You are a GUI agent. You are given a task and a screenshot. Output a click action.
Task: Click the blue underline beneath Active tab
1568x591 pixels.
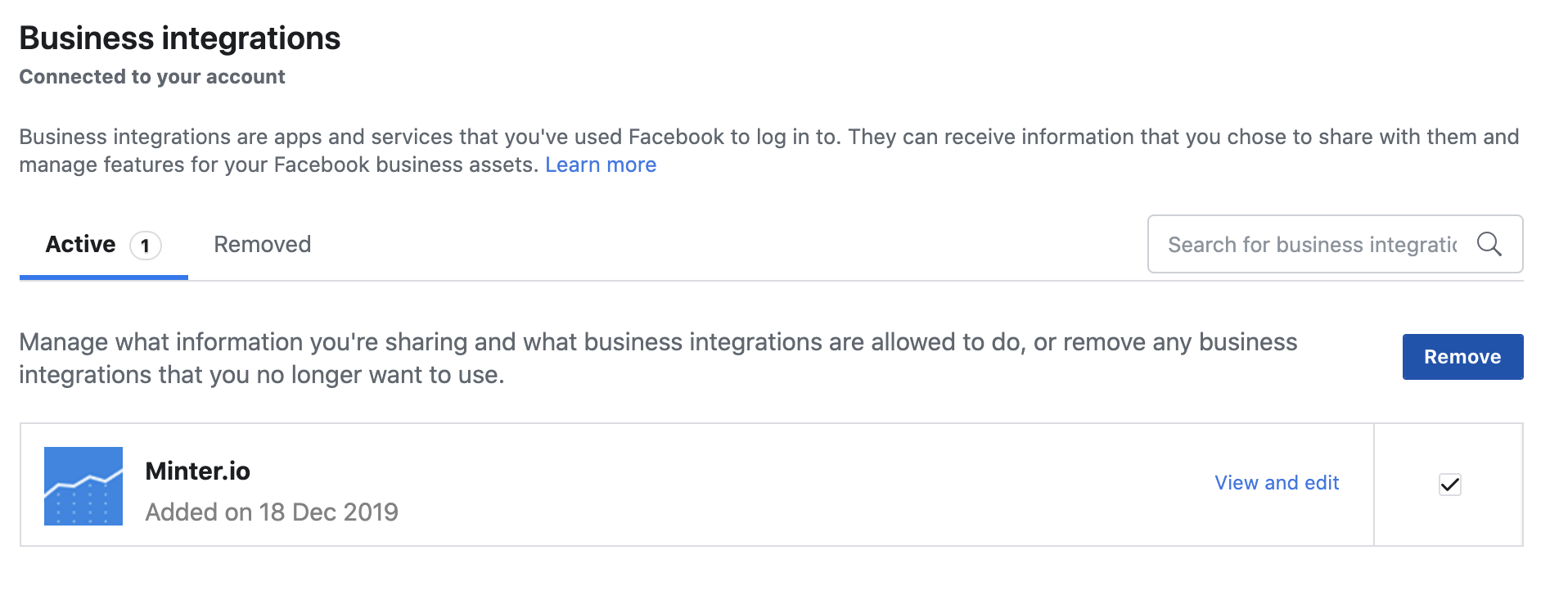click(x=104, y=277)
